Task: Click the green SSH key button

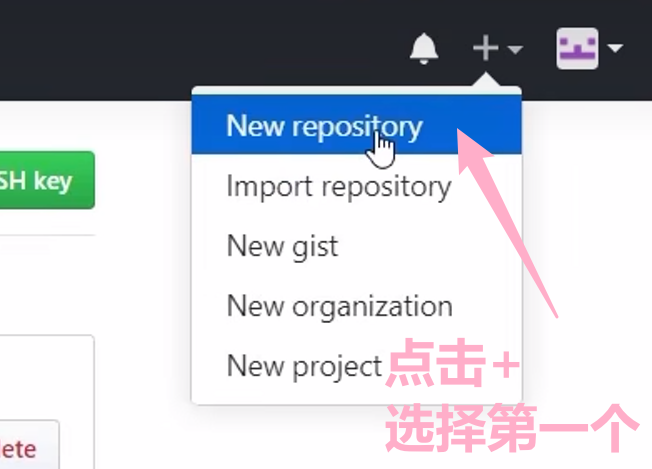Action: click(47, 180)
